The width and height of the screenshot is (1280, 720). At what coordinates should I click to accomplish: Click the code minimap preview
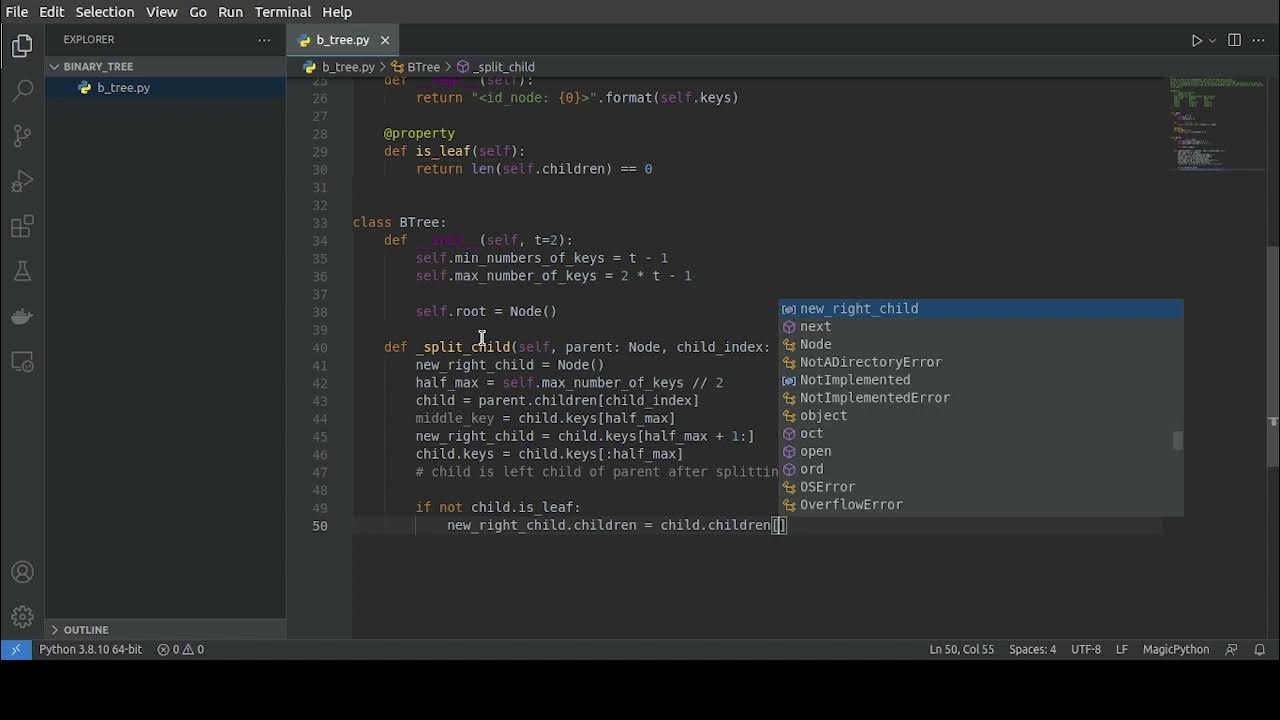pos(1216,125)
